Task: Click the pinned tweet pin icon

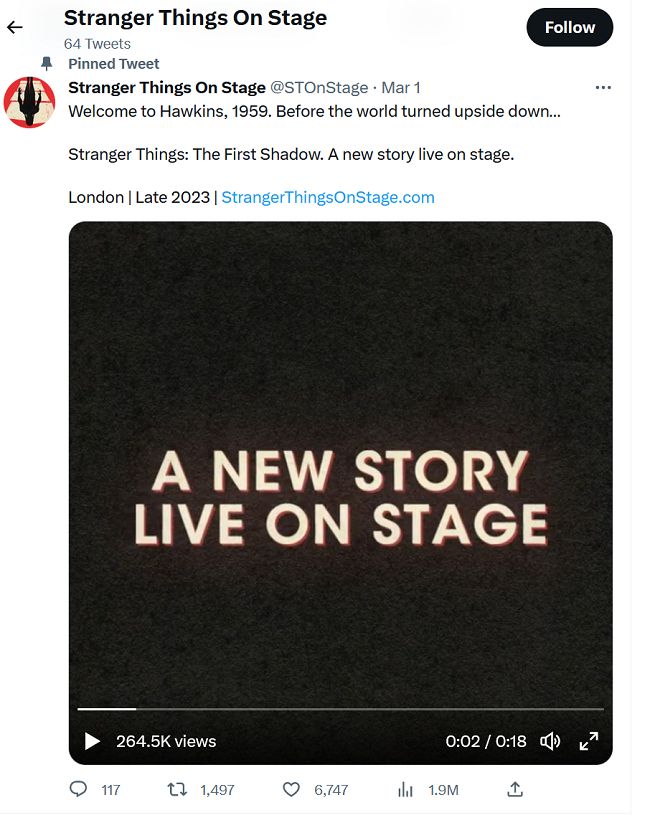Action: [46, 63]
